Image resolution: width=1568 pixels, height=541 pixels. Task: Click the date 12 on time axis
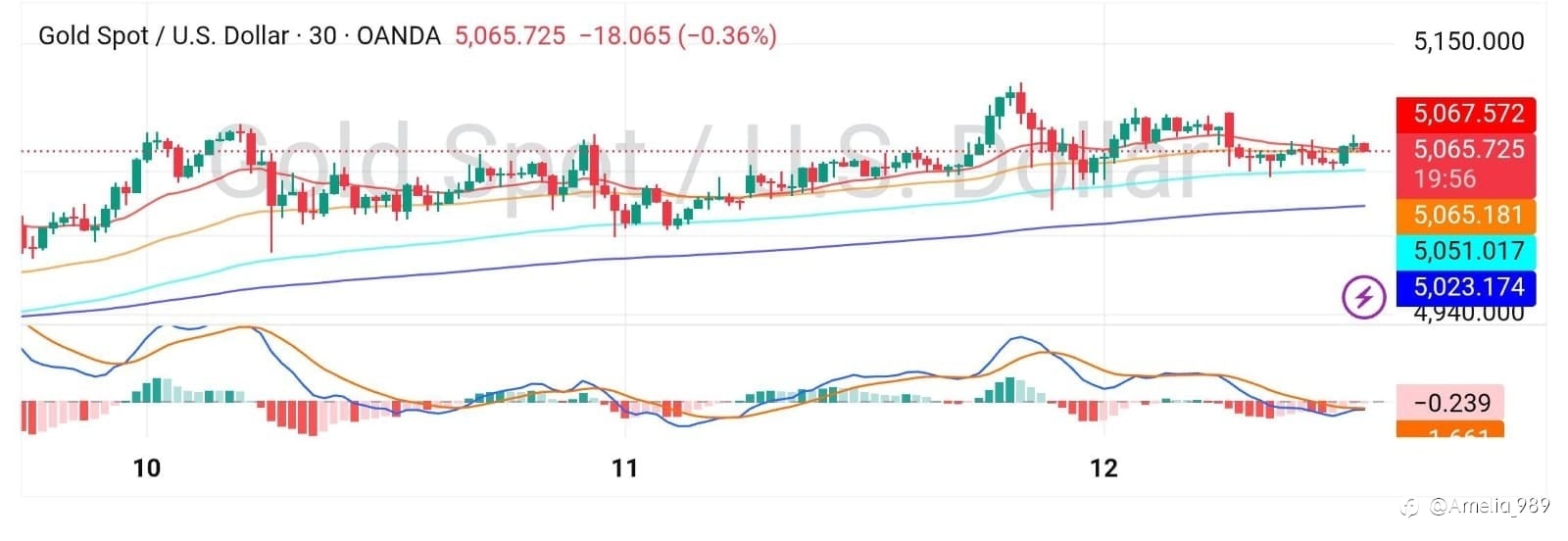(x=1103, y=468)
